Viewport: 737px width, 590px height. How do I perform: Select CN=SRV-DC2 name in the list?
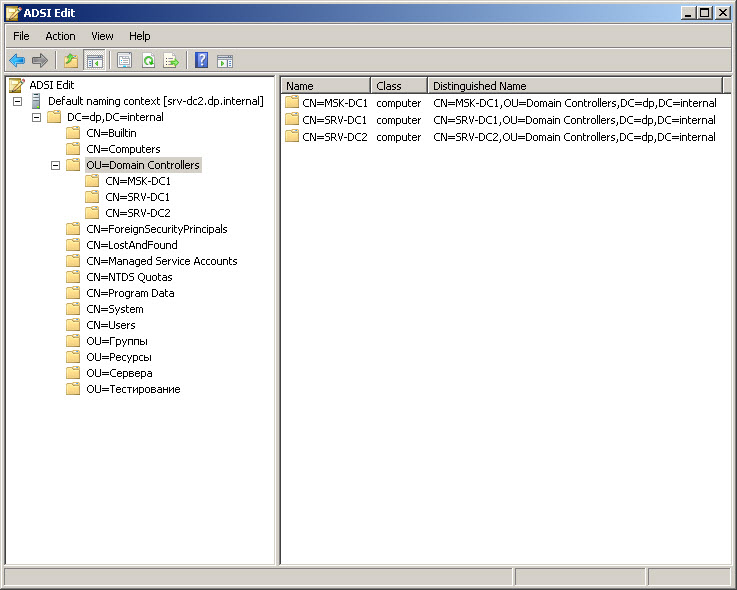pos(335,137)
